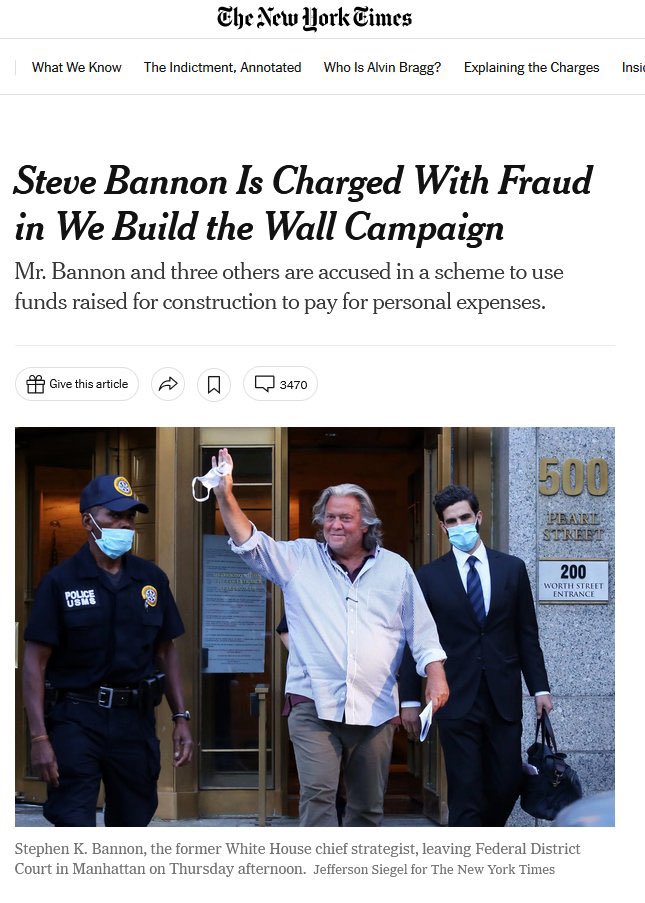Share the article via arrow icon
The width and height of the screenshot is (645, 903).
[168, 384]
